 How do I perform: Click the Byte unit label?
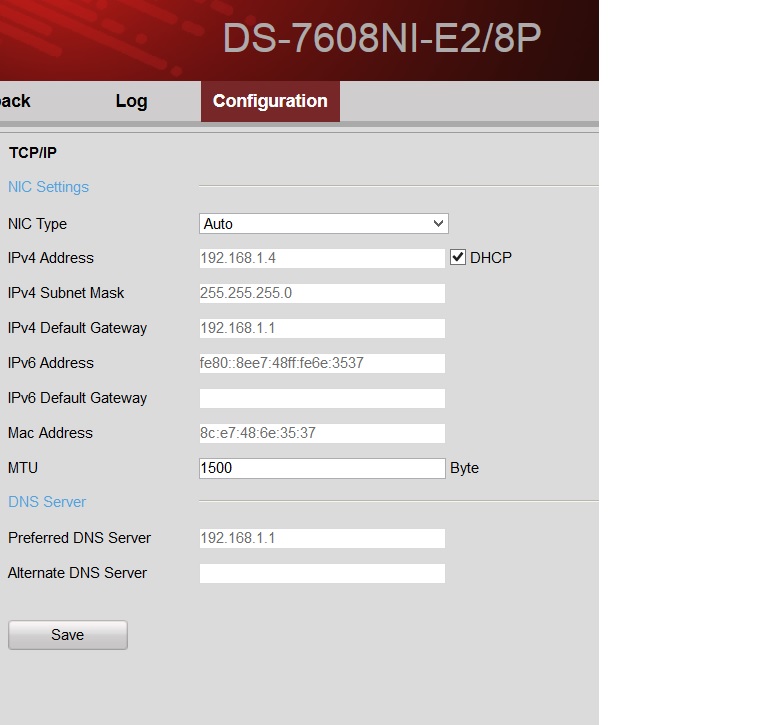(x=464, y=468)
